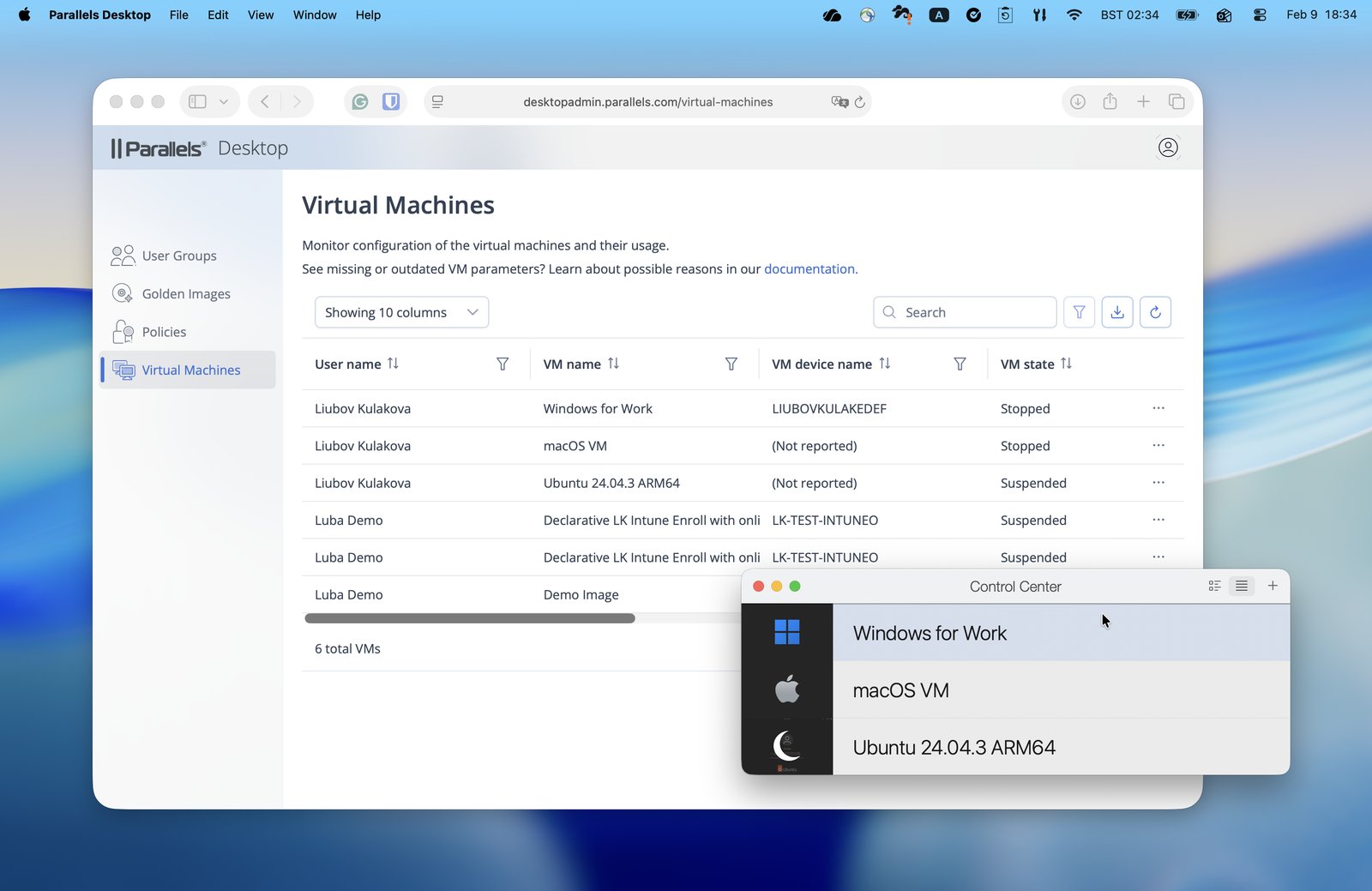Share the current Safari page
This screenshot has height=891, width=1372.
point(1110,101)
